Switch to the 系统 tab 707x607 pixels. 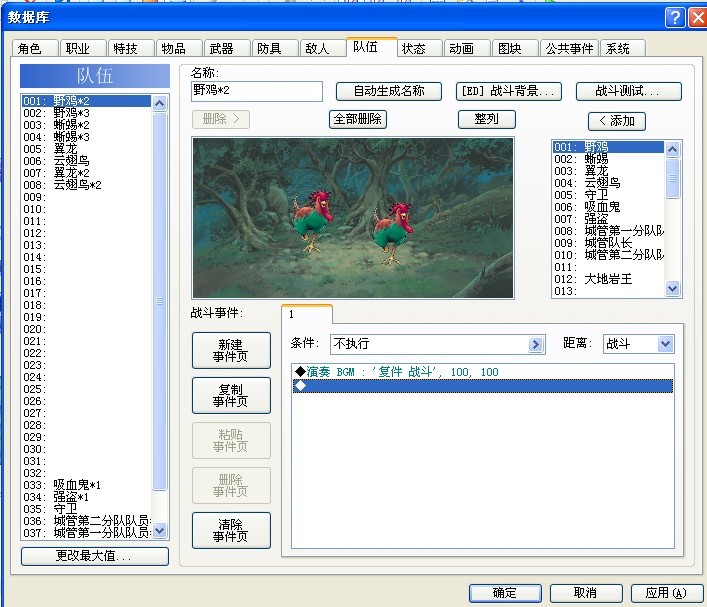coord(623,48)
